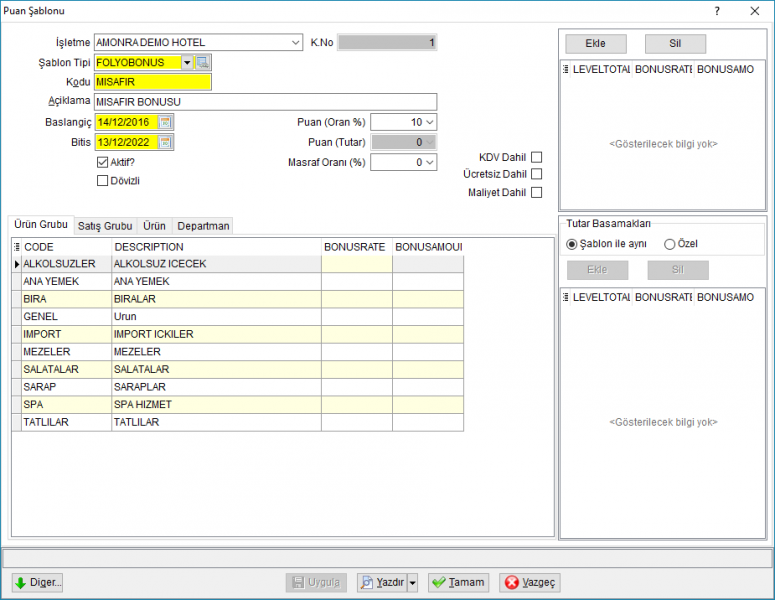Open the Puan (Oran %) dropdown
Viewport: 775px width, 600px height.
(x=430, y=122)
